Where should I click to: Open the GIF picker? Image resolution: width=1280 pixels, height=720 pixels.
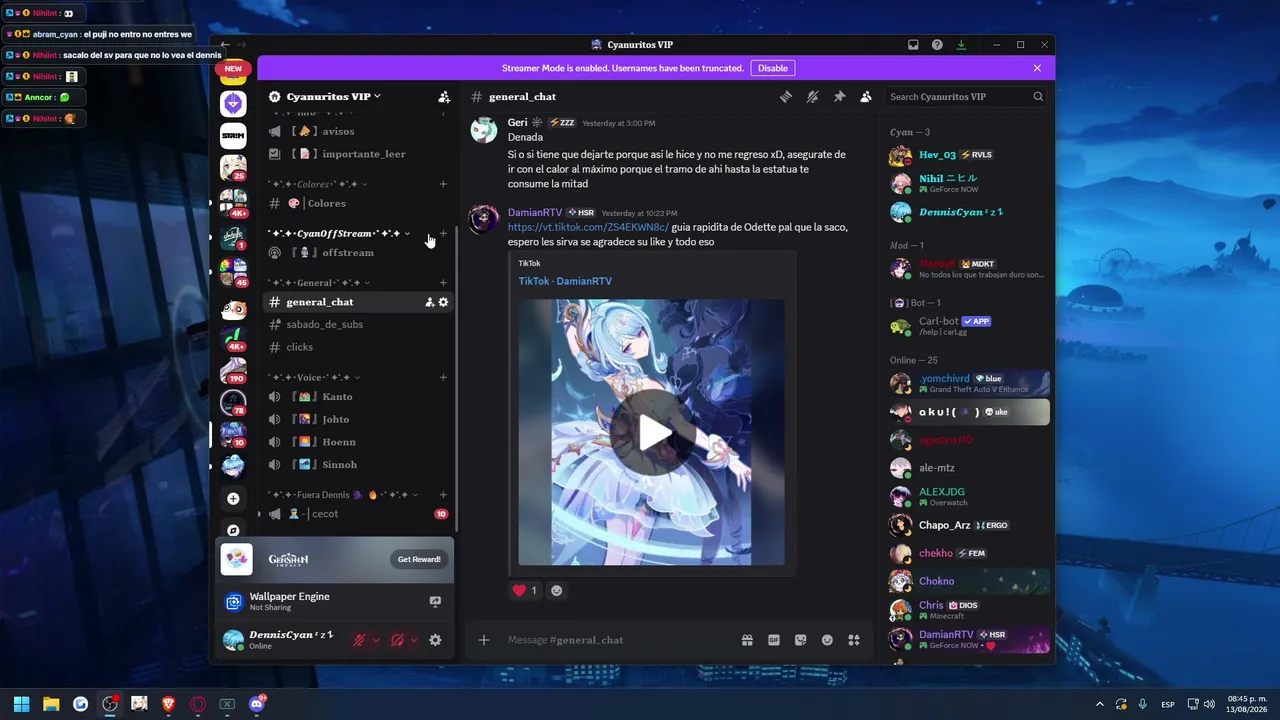click(774, 640)
